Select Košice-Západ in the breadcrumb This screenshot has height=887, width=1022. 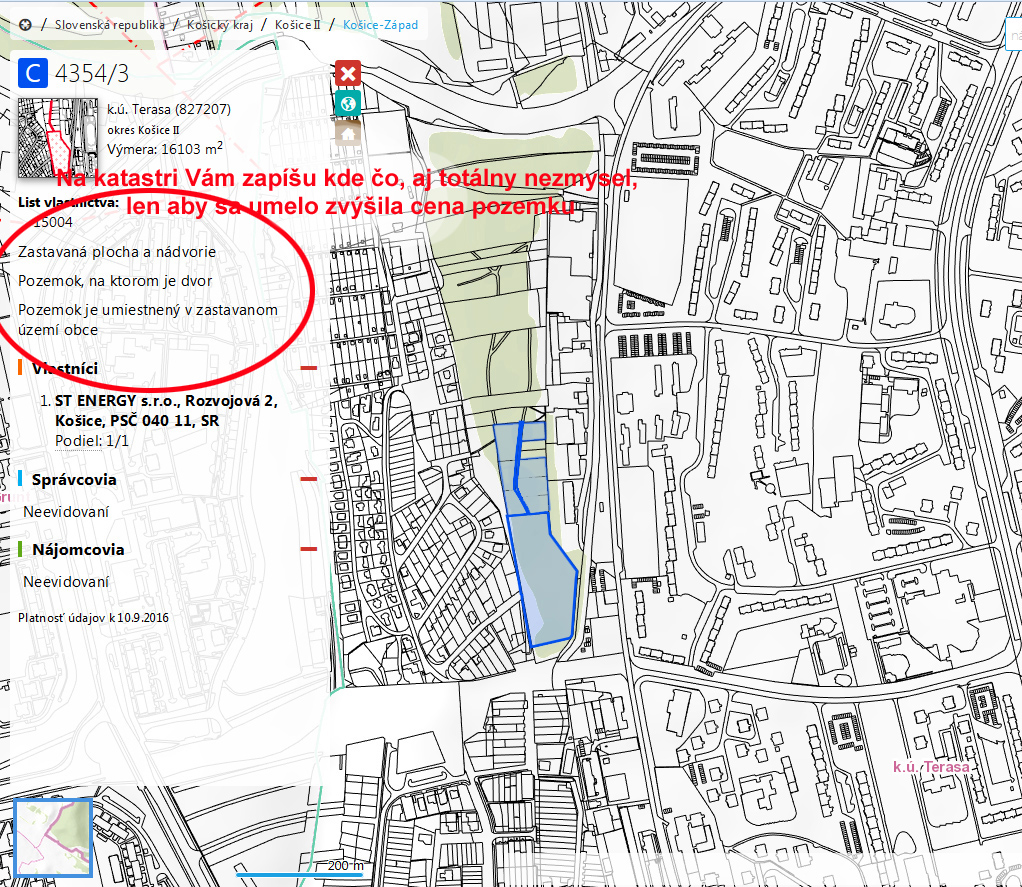380,25
